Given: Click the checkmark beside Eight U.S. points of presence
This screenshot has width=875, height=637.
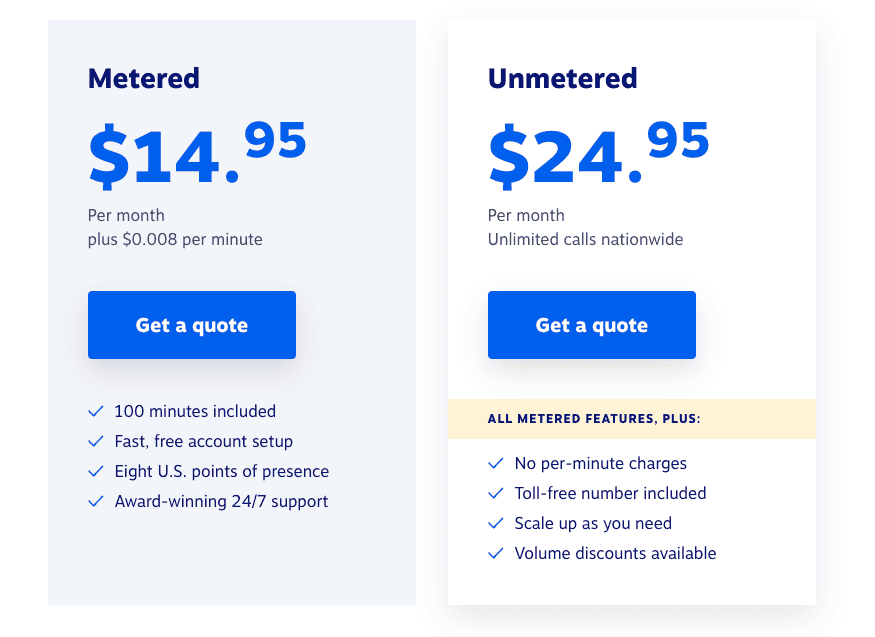Looking at the screenshot, I should point(96,471).
